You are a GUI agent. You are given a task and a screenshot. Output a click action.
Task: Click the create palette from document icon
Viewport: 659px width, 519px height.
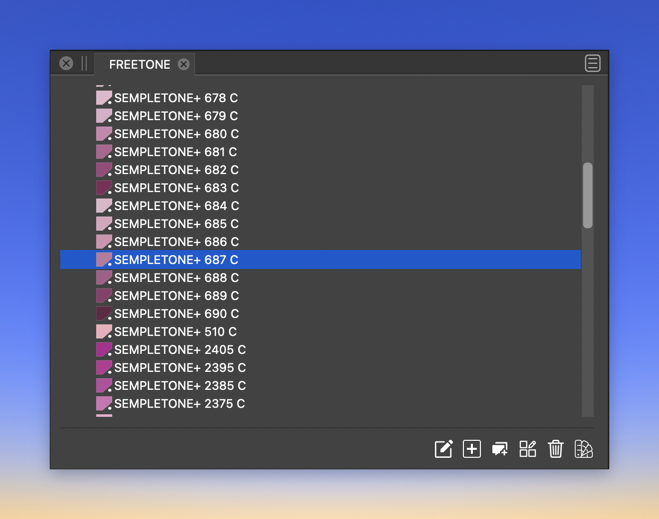point(527,449)
